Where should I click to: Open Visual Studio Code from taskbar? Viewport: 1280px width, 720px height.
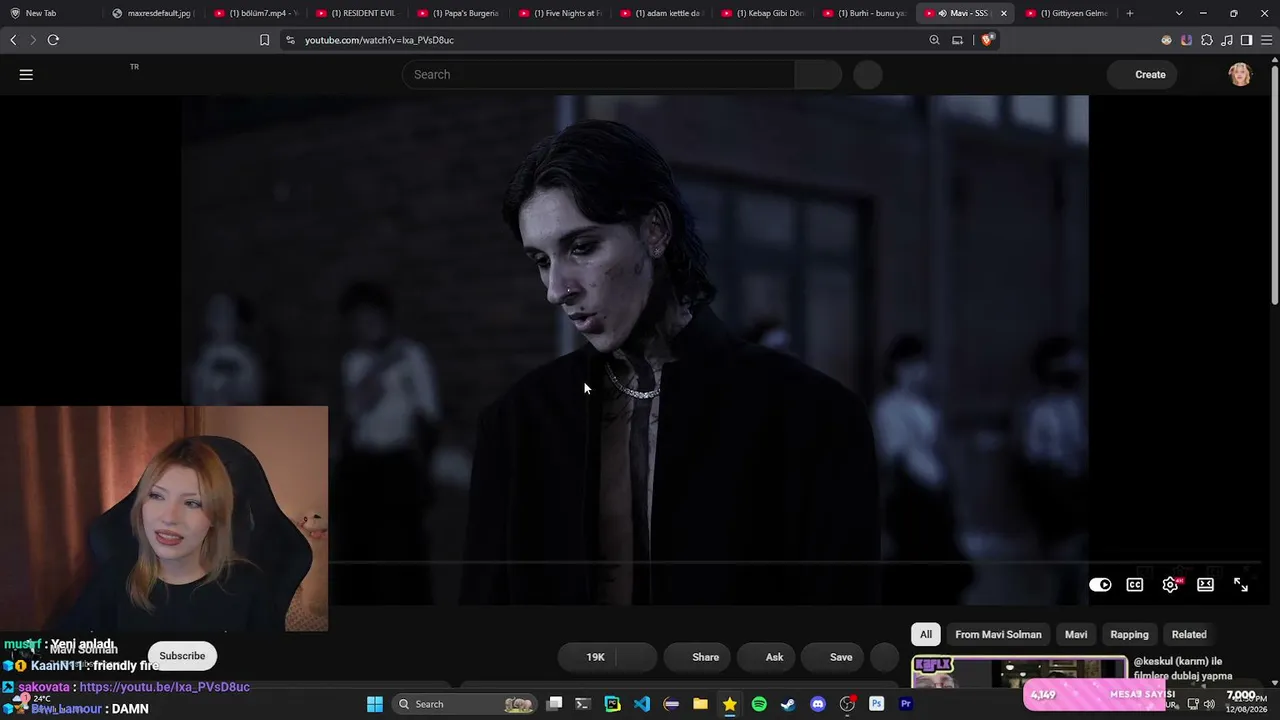(642, 704)
